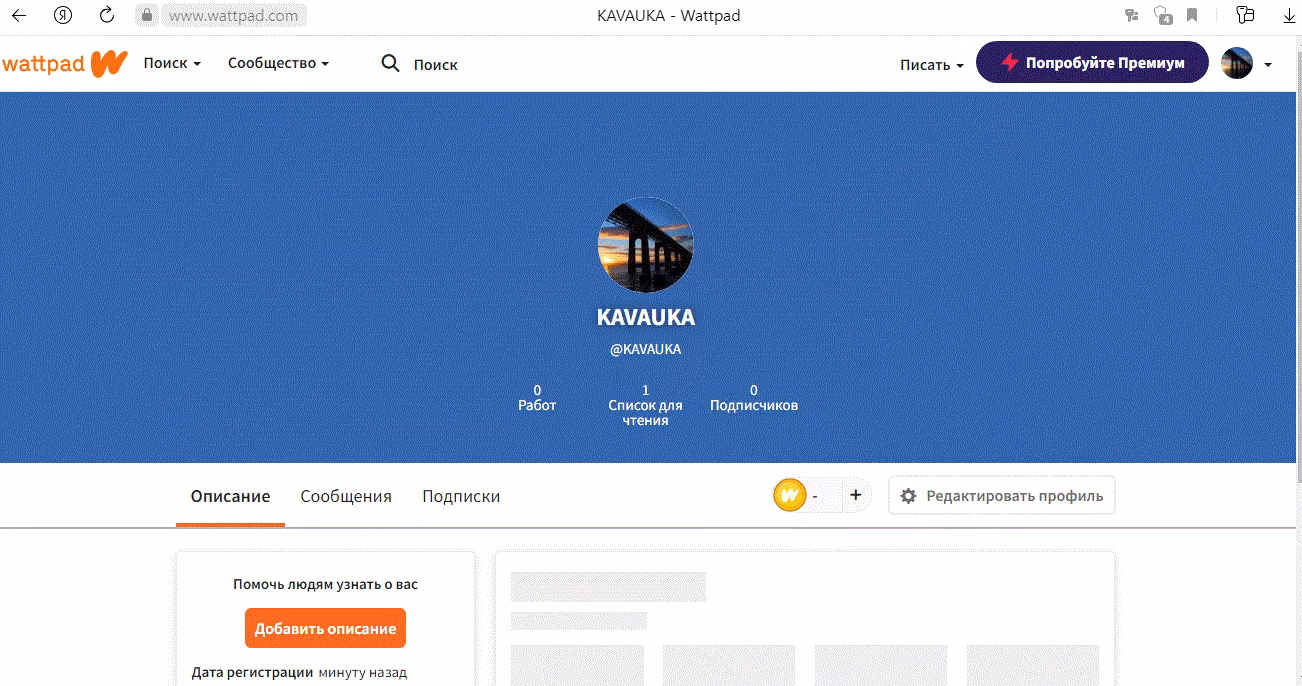This screenshot has height=686, width=1302.
Task: Click Помочь людям узнать о вас text
Action: [325, 584]
